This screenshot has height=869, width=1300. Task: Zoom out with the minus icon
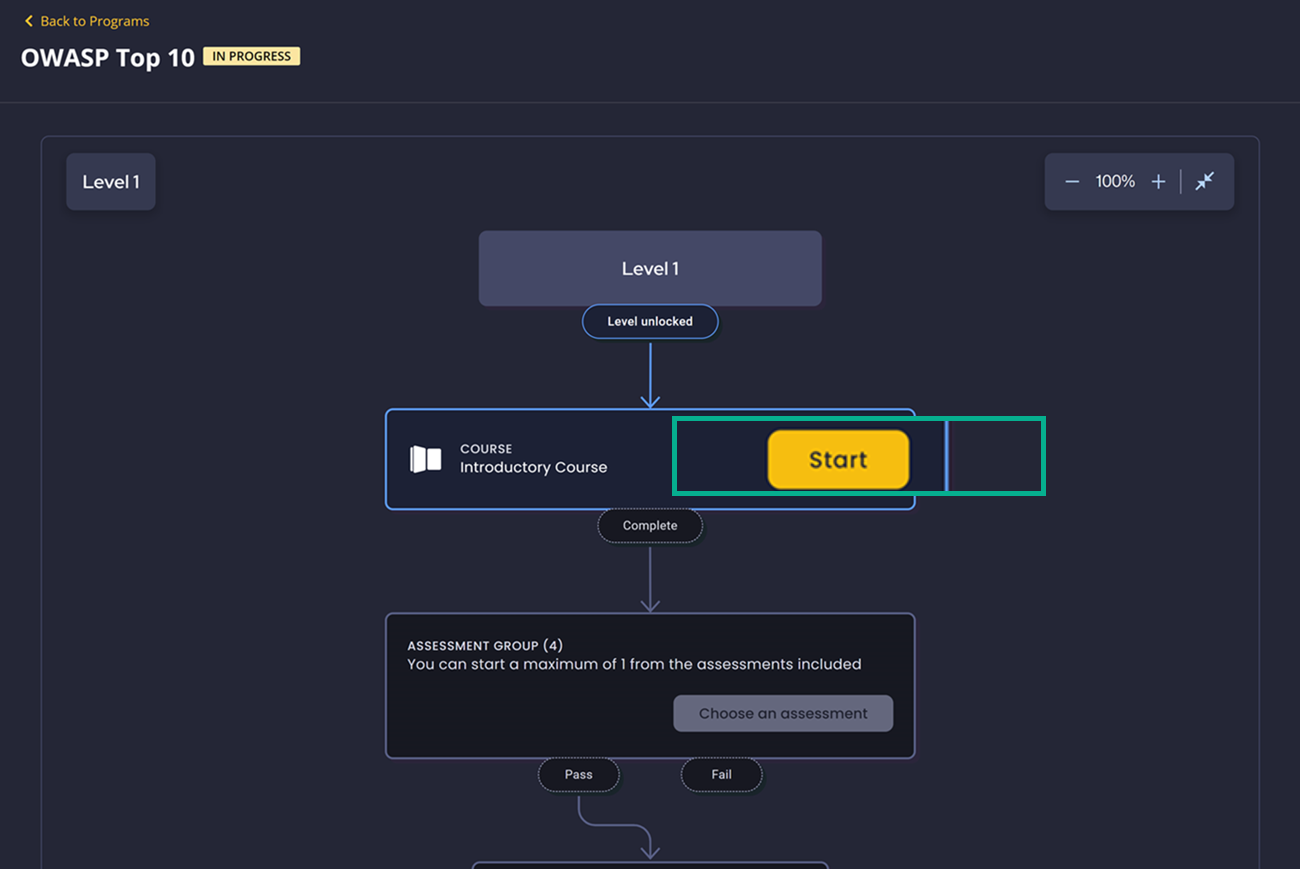(x=1072, y=182)
